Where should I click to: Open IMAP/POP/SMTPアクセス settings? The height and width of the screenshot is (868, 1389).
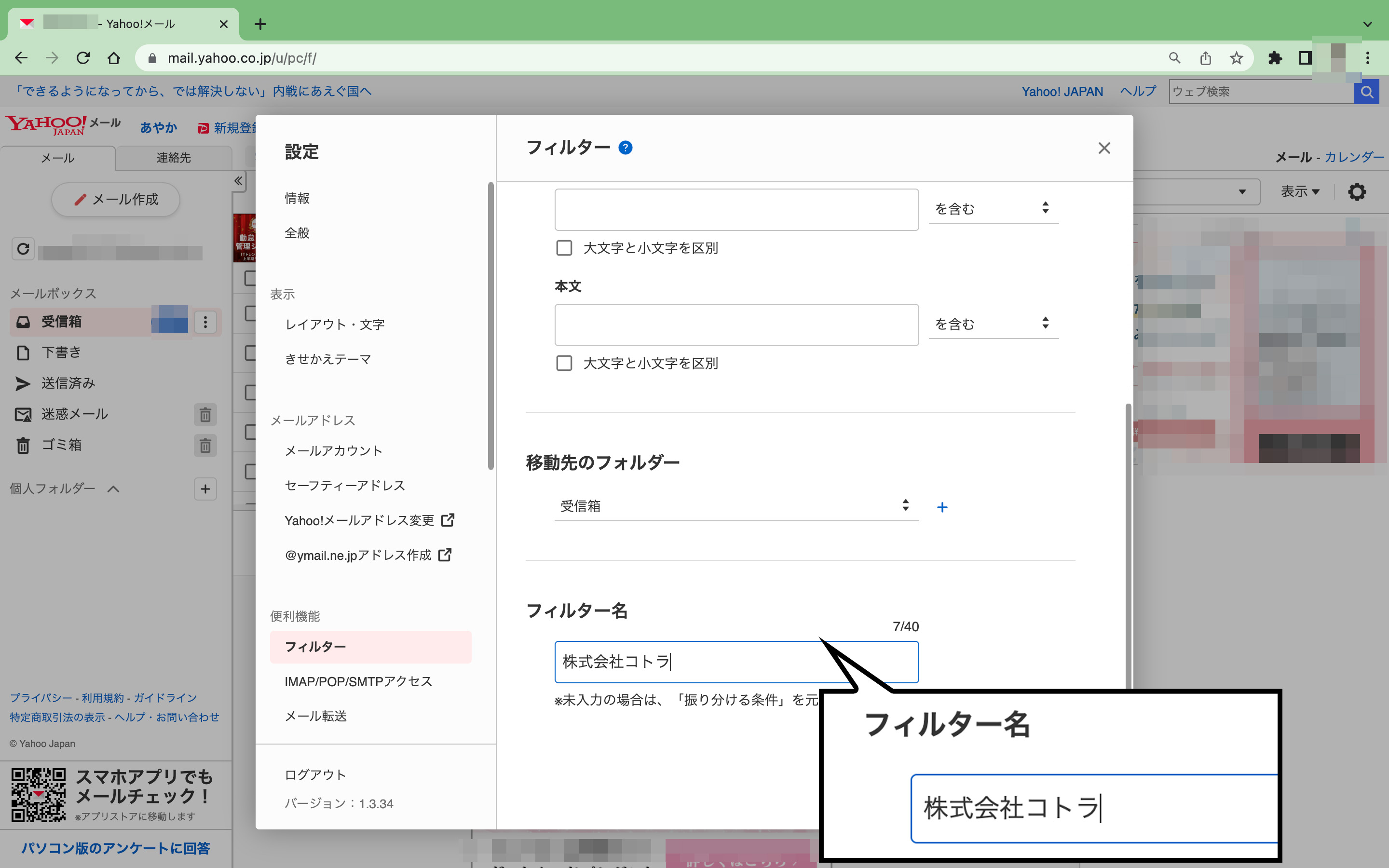pyautogui.click(x=358, y=681)
